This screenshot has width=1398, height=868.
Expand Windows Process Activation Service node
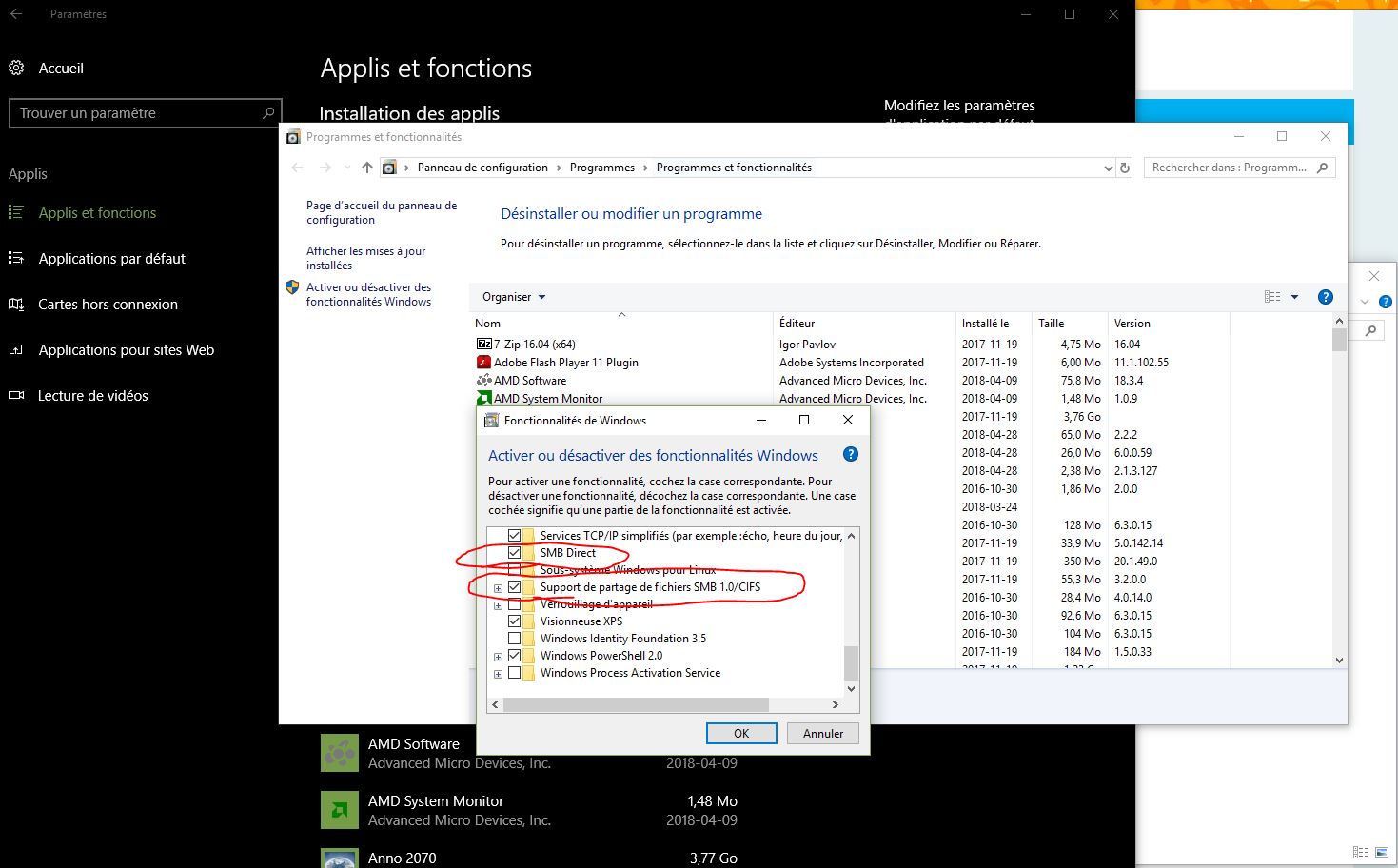[498, 674]
